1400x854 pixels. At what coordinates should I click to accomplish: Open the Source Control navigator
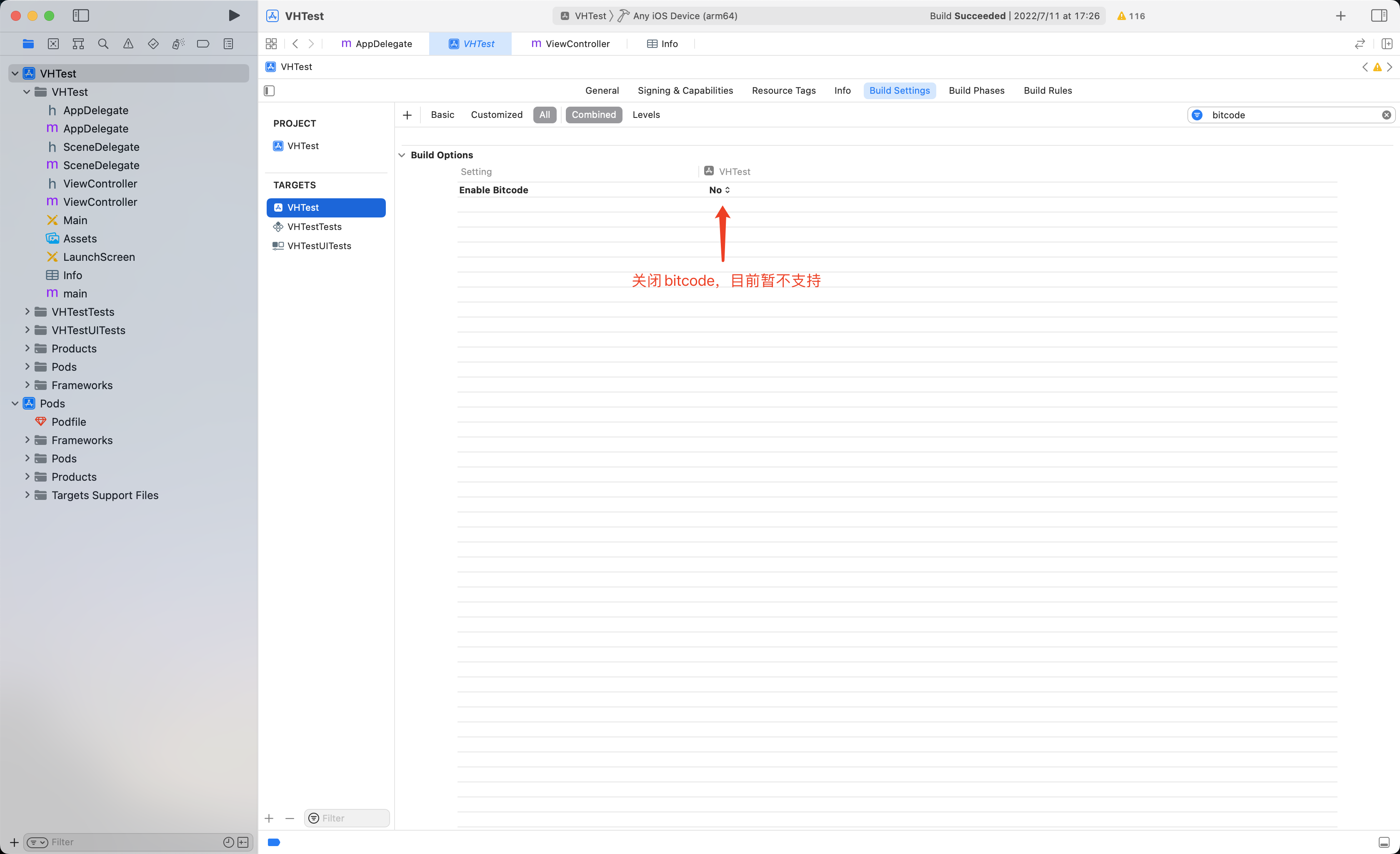pos(53,44)
